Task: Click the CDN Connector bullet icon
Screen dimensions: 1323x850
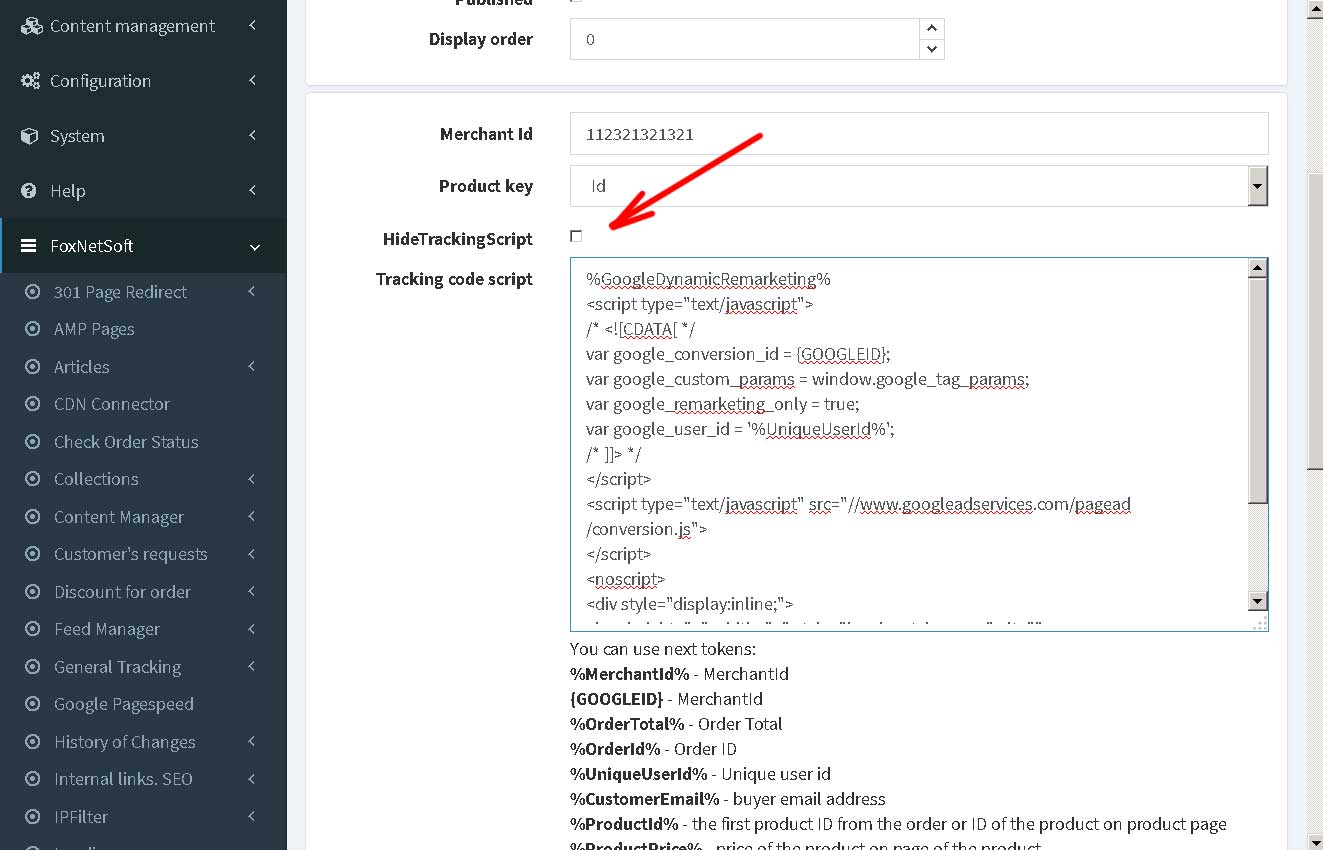Action: point(33,404)
